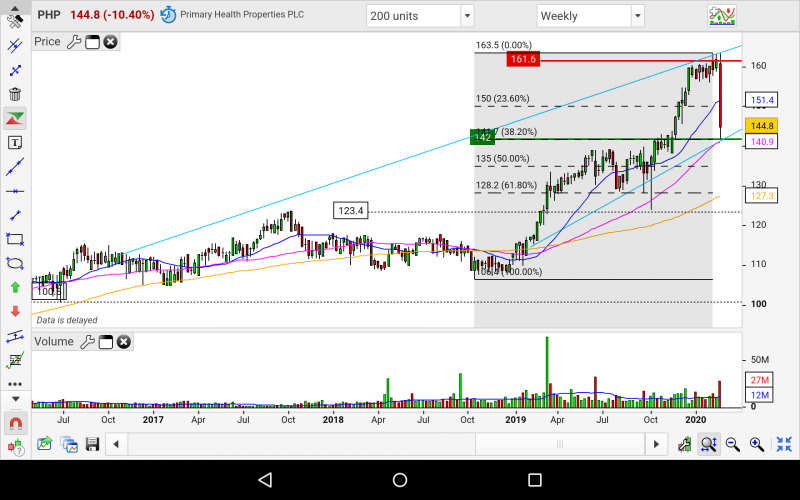
Task: Click the PHP ticker symbol
Action: tap(48, 16)
